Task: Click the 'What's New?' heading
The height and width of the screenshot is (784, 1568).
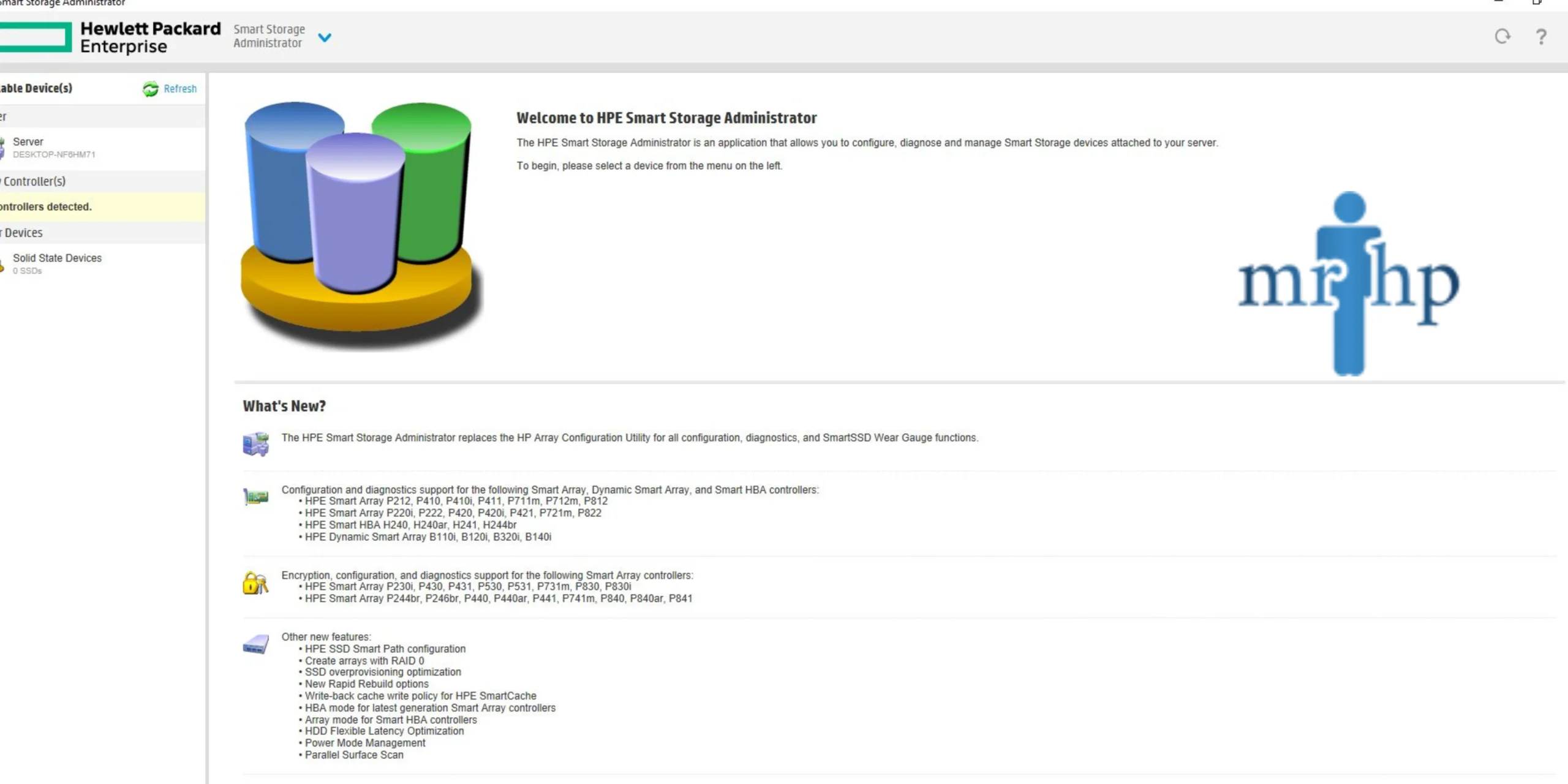Action: (x=284, y=406)
